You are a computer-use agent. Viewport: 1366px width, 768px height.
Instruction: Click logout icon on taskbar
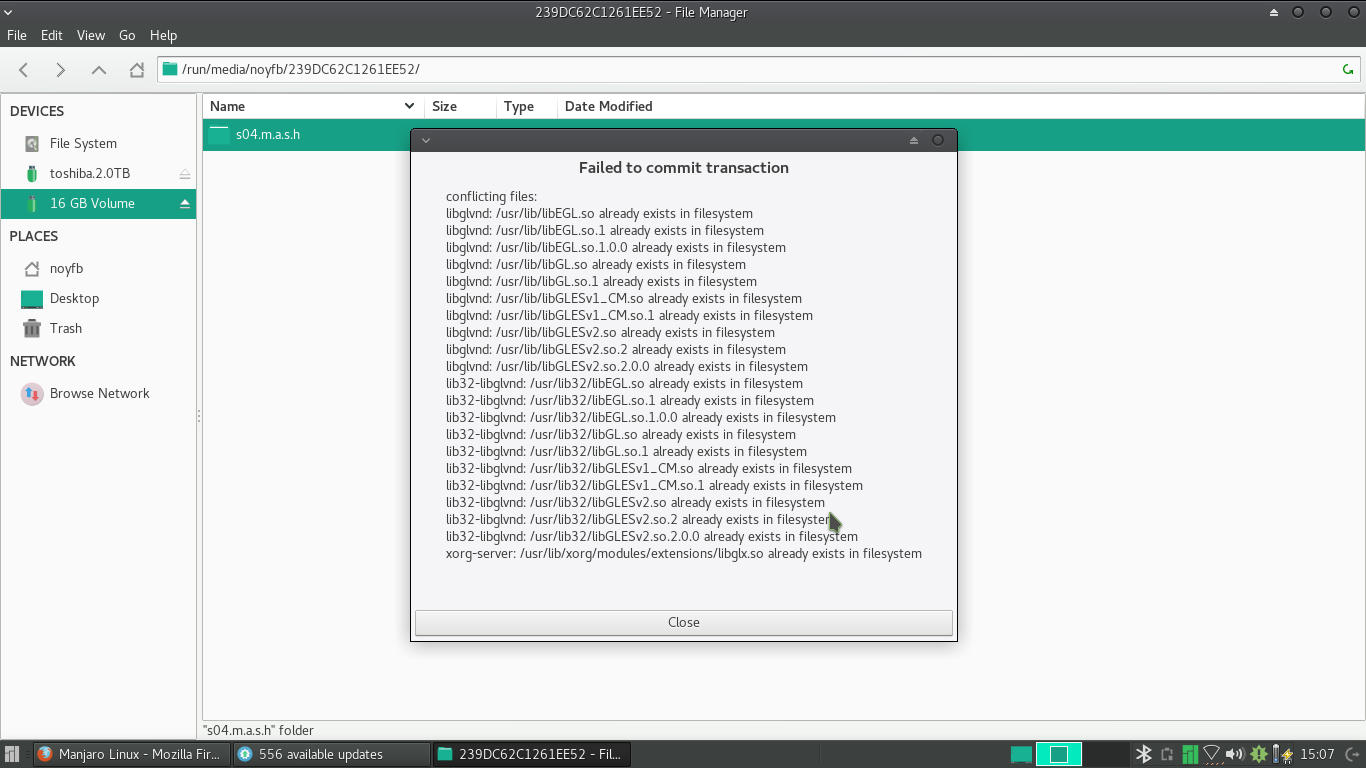click(1352, 754)
